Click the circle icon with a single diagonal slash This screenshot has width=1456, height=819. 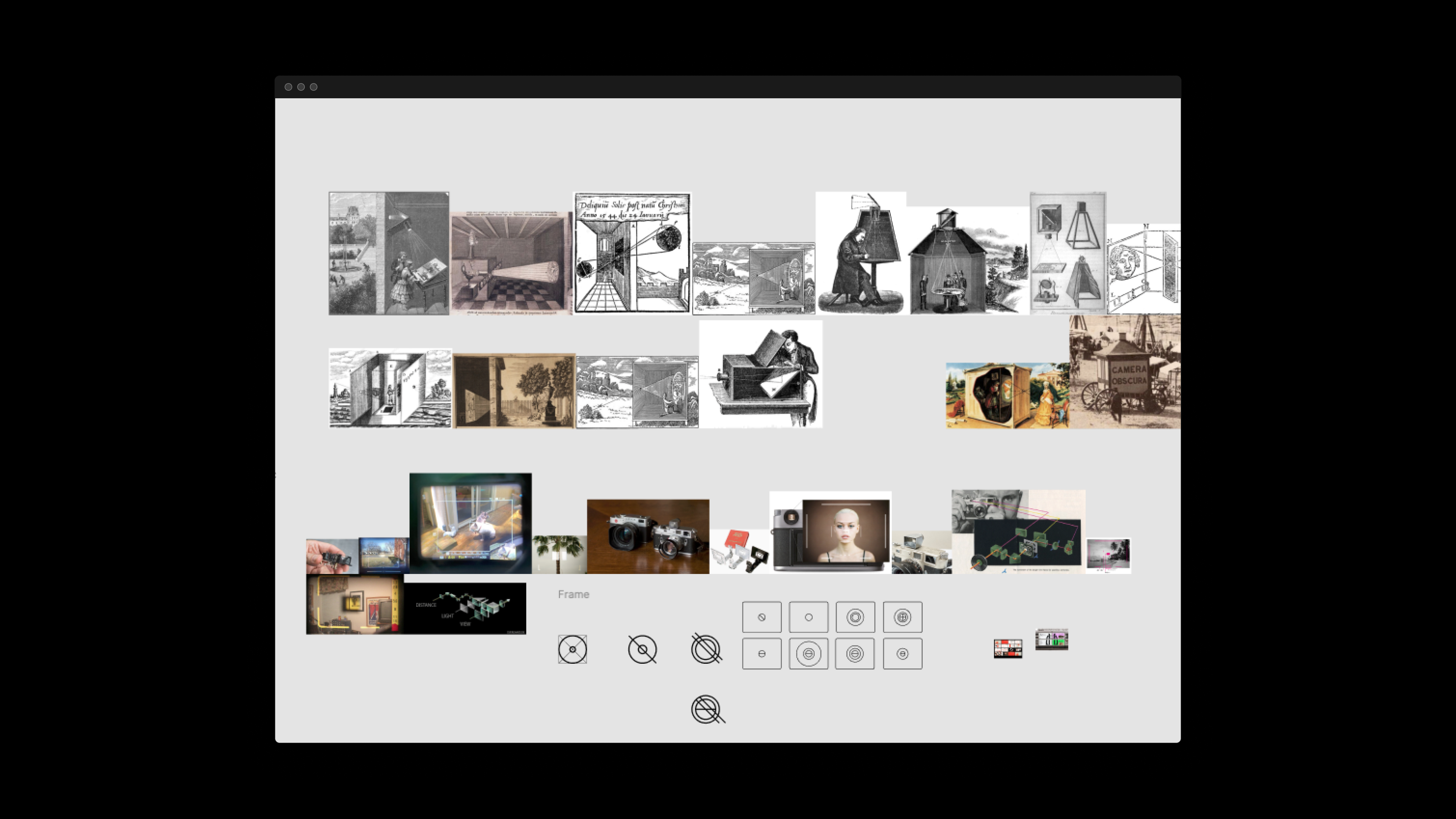[x=643, y=649]
